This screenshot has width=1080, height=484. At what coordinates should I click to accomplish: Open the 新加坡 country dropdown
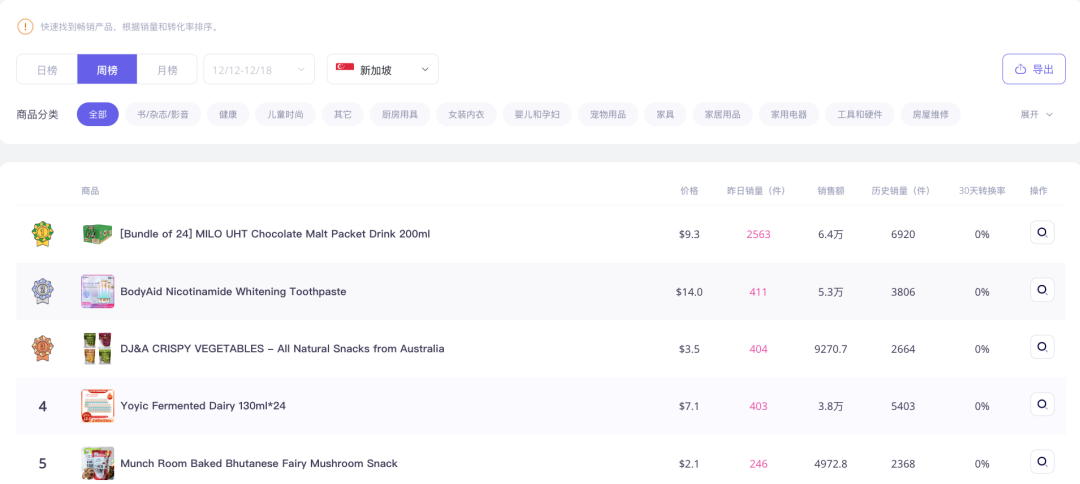click(383, 70)
